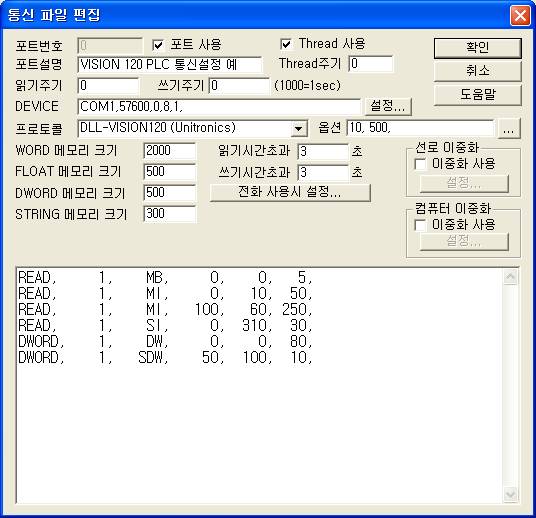Toggle the 포트 사용 checkbox
Screen dimensions: 536x518
[158, 45]
